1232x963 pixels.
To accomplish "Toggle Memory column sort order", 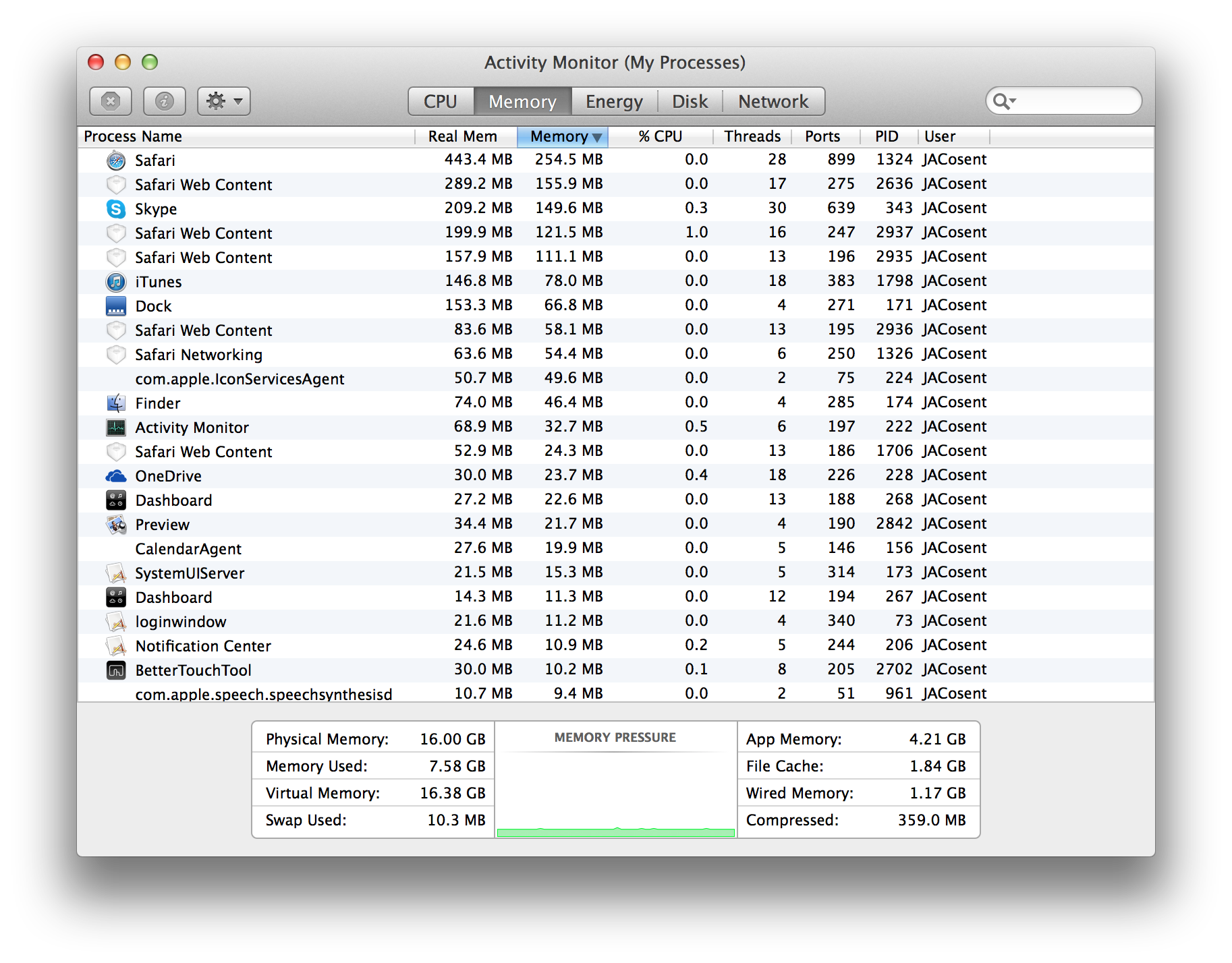I will point(563,137).
